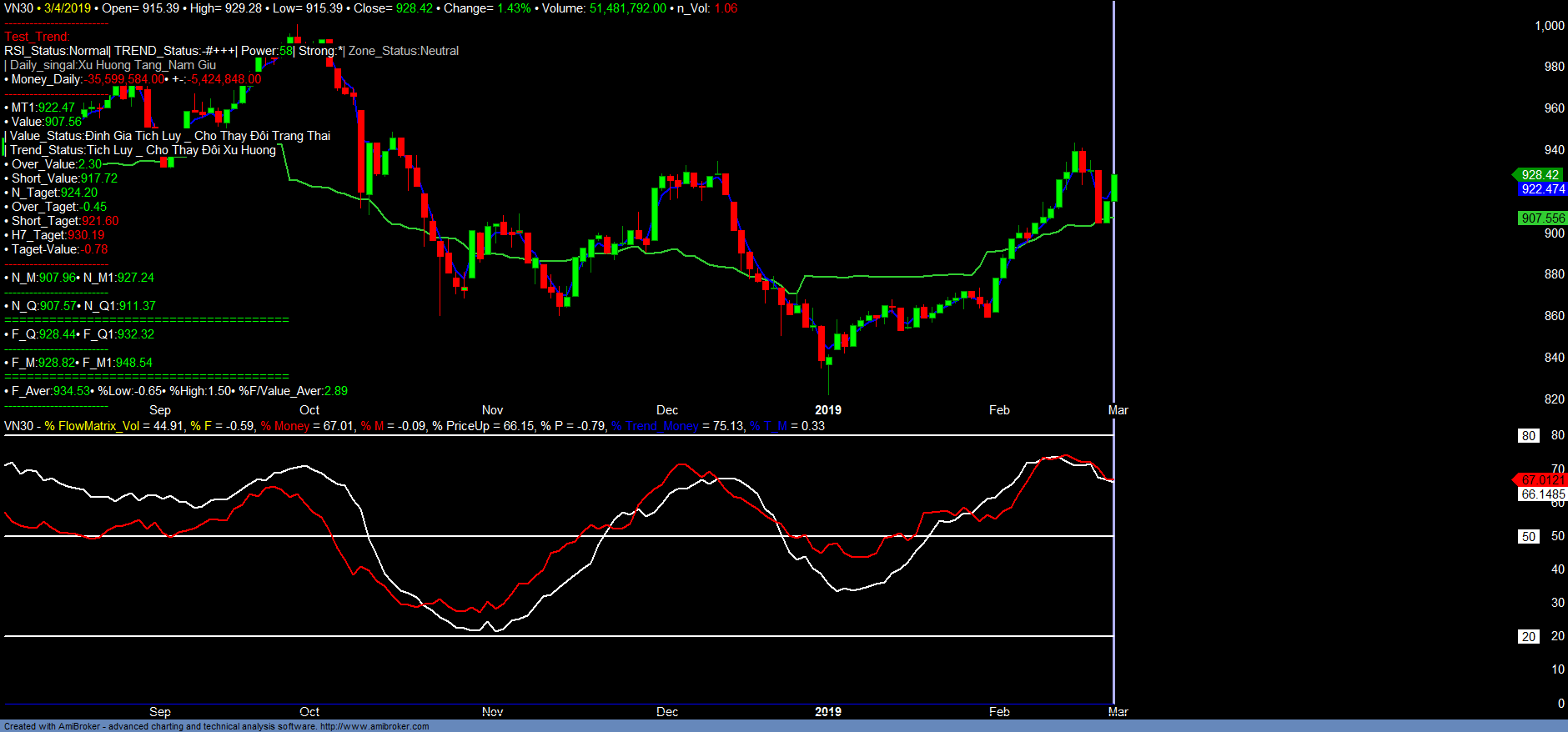The height and width of the screenshot is (732, 1568).
Task: Select the boxed 80 level marker
Action: [1528, 436]
